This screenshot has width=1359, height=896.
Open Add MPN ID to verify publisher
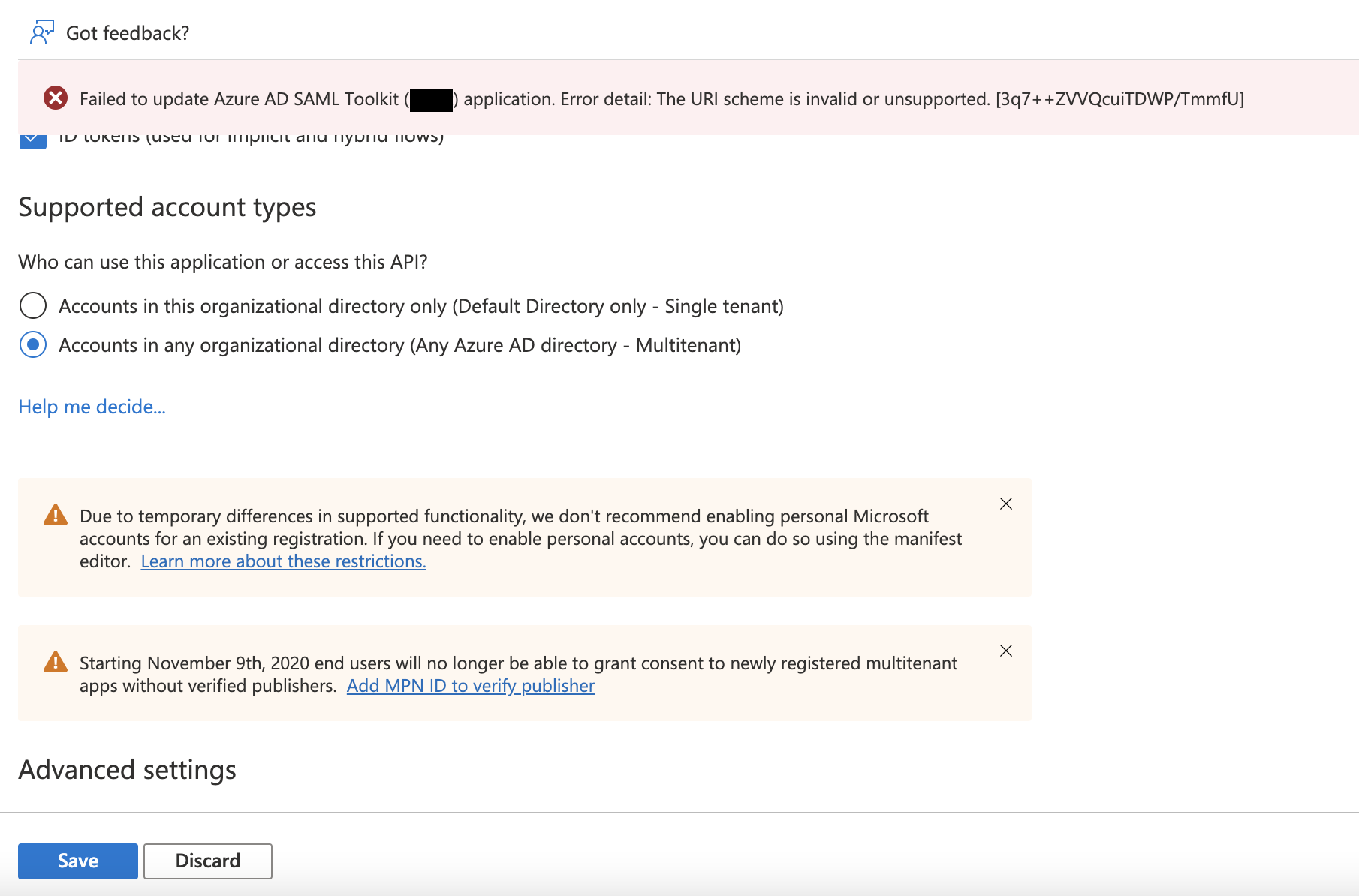[x=470, y=686]
